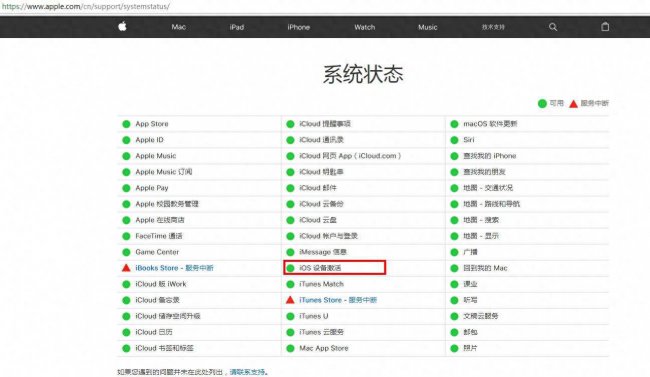Screen dimensions: 650x377
Task: Click red triangle beside iTunes Store
Action: (x=290, y=299)
